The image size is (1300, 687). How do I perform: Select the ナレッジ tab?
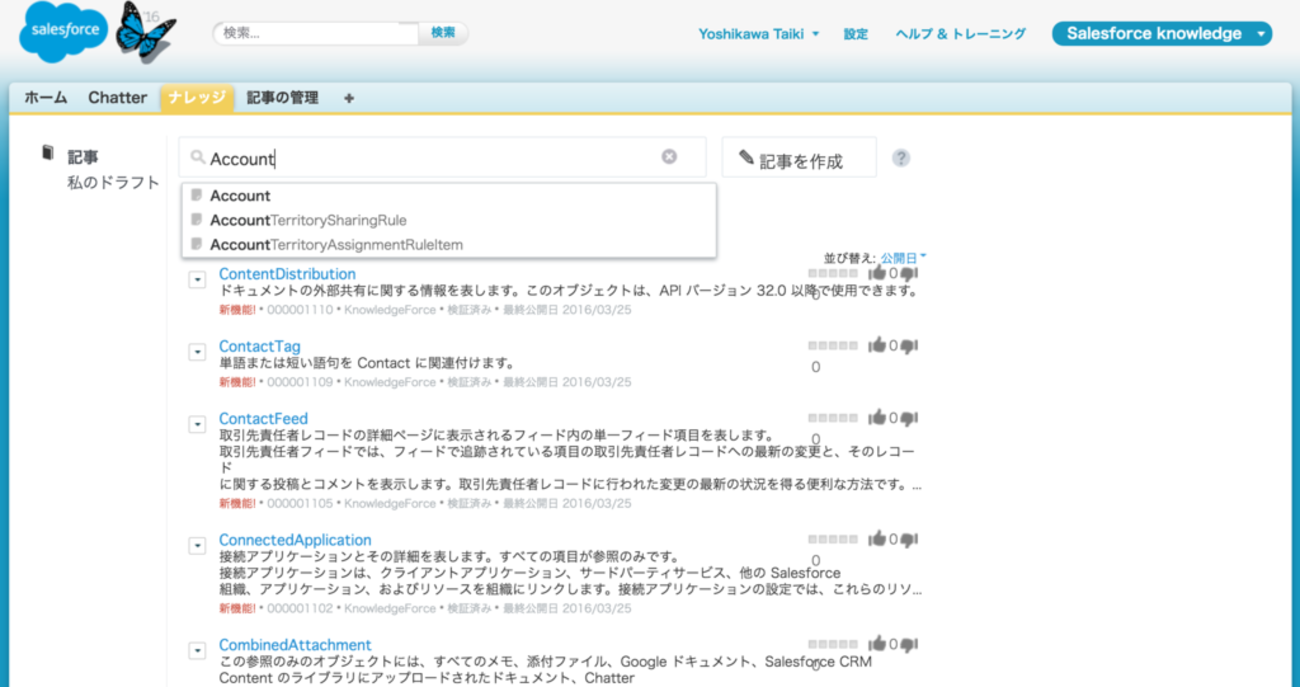(197, 98)
